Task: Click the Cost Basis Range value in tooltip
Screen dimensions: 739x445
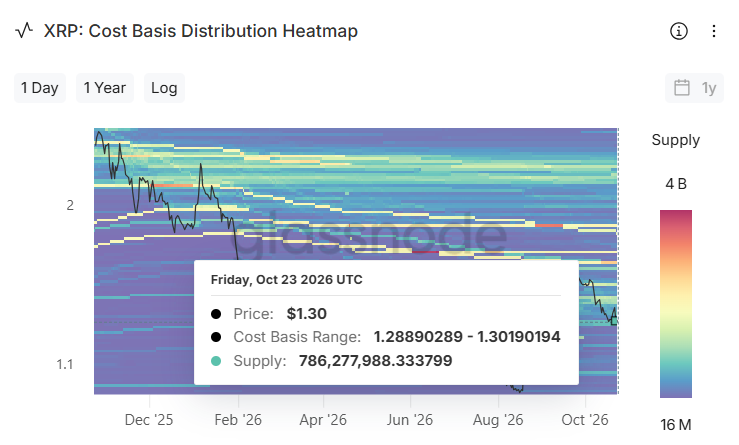Action: [467, 337]
